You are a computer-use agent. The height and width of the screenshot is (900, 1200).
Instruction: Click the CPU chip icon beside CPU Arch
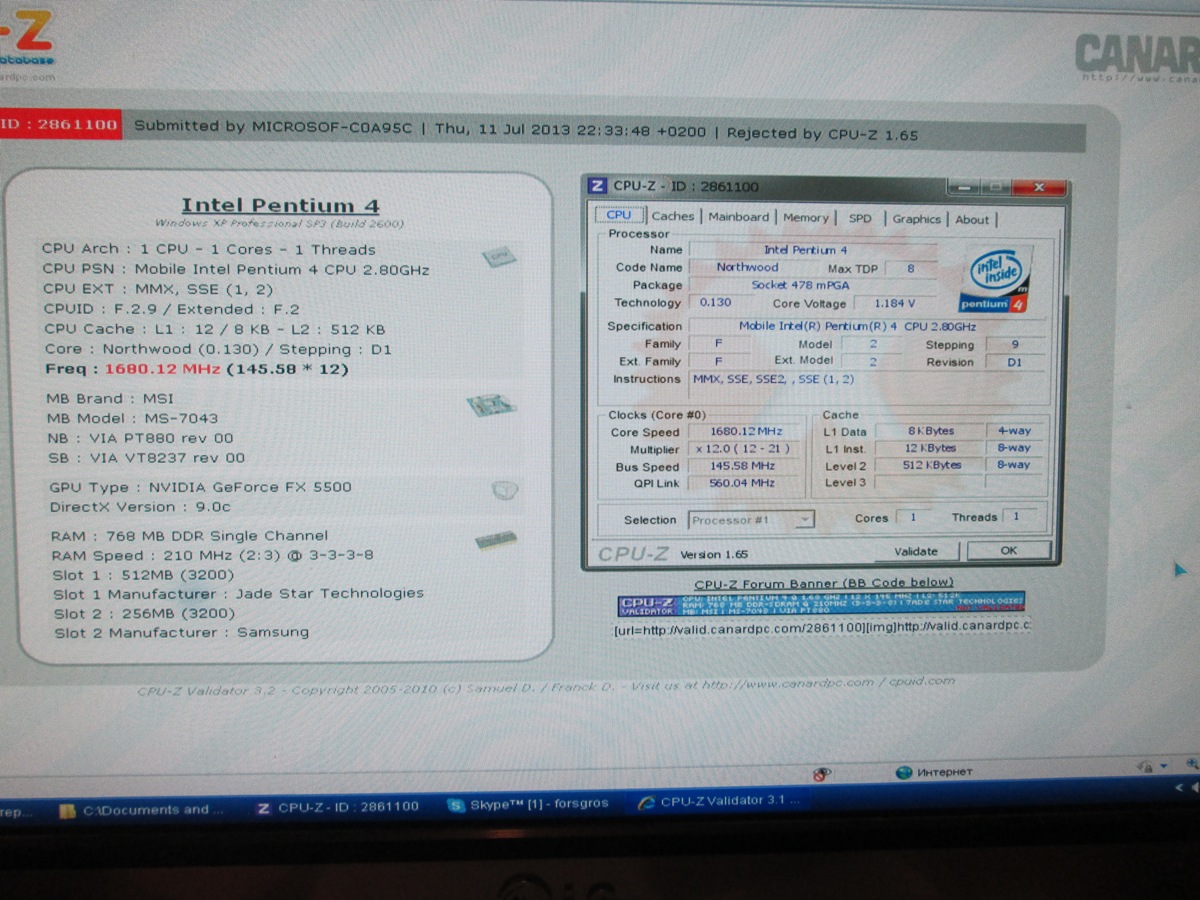tap(500, 257)
